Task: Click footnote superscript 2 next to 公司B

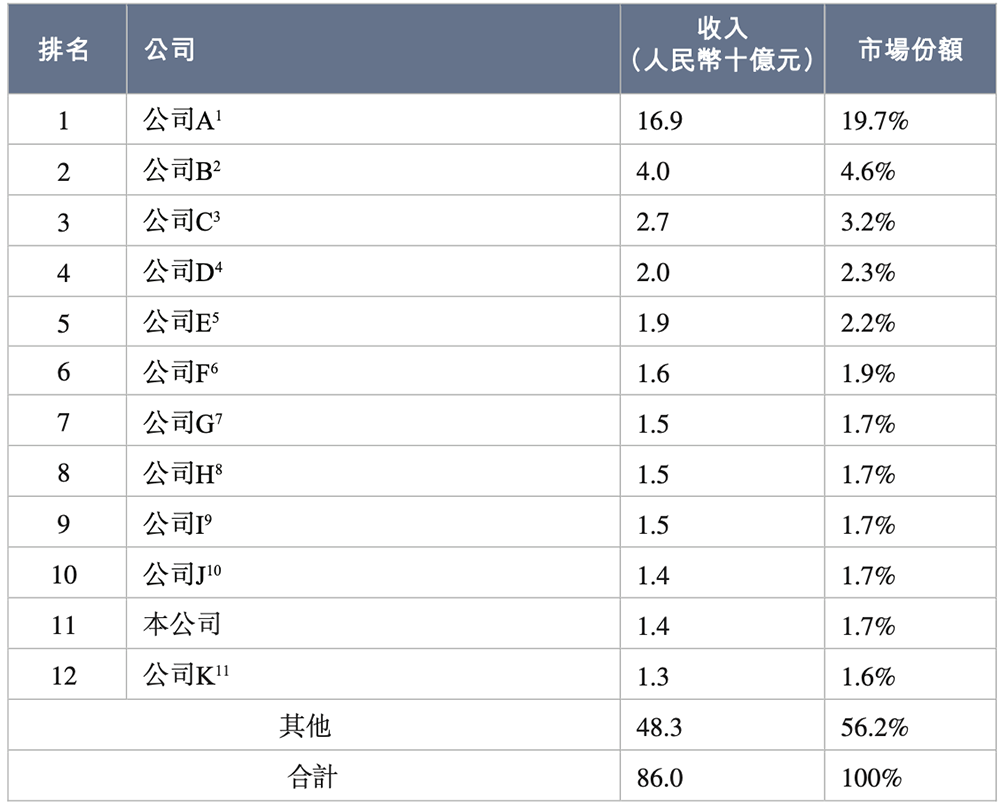Action: coord(216,166)
